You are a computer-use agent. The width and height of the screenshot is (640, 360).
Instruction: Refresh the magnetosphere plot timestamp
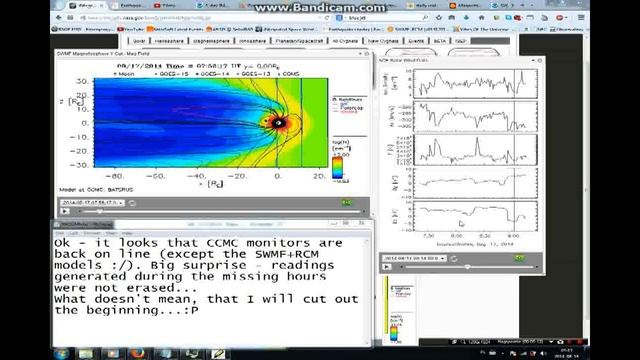point(131,202)
